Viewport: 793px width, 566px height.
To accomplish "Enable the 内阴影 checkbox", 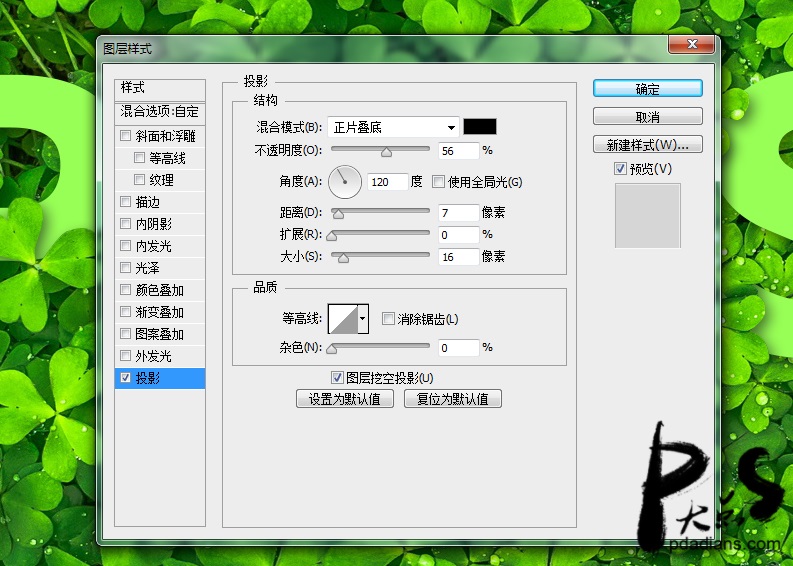I will tap(125, 224).
